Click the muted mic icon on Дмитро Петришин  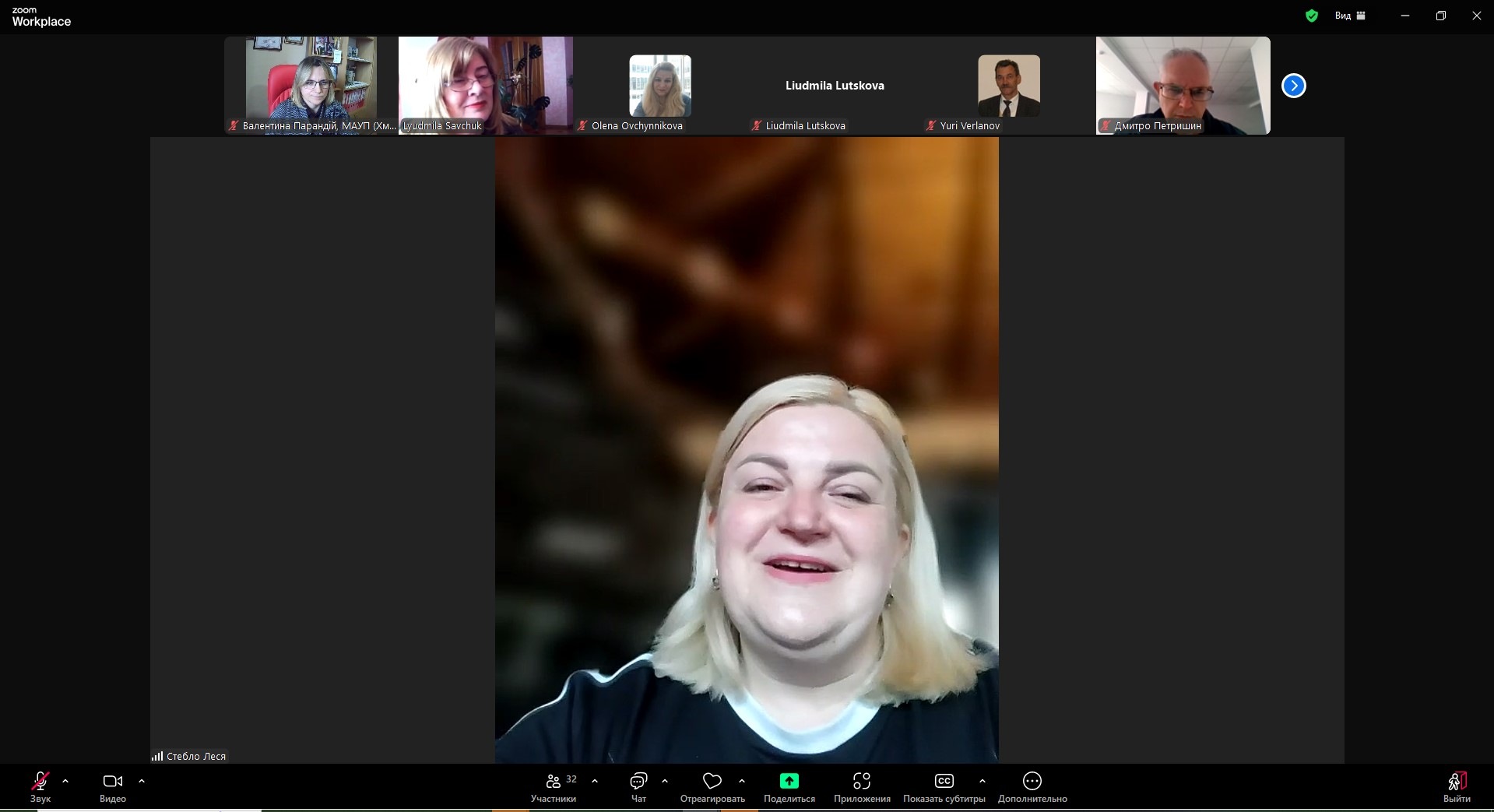point(1106,125)
